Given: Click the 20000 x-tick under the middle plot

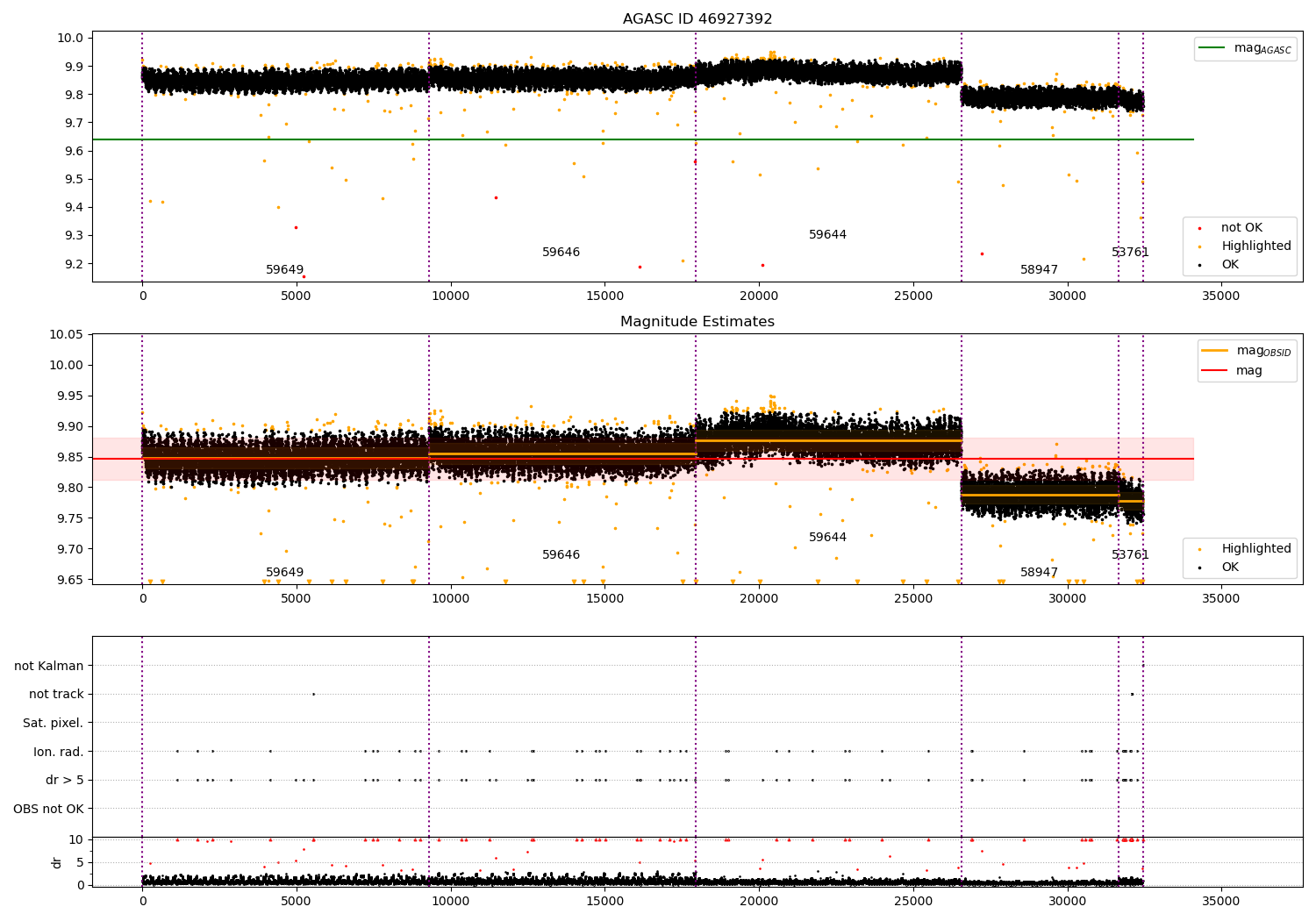Looking at the screenshot, I should pyautogui.click(x=759, y=599).
